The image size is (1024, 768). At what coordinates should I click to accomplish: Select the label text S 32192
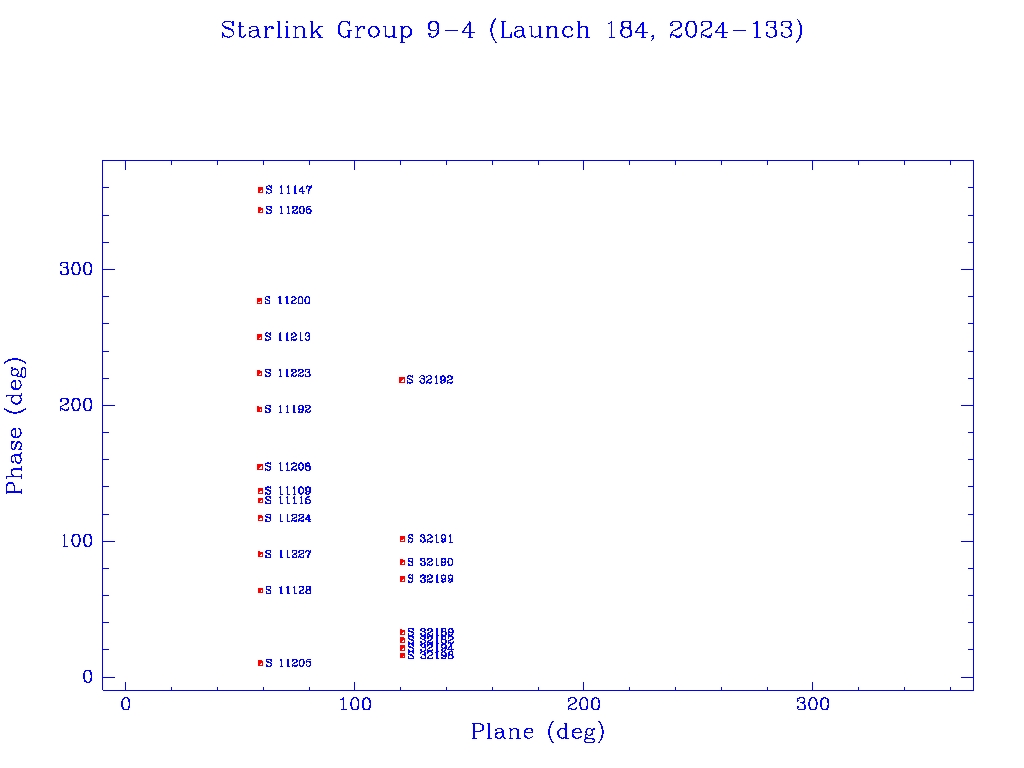click(430, 380)
